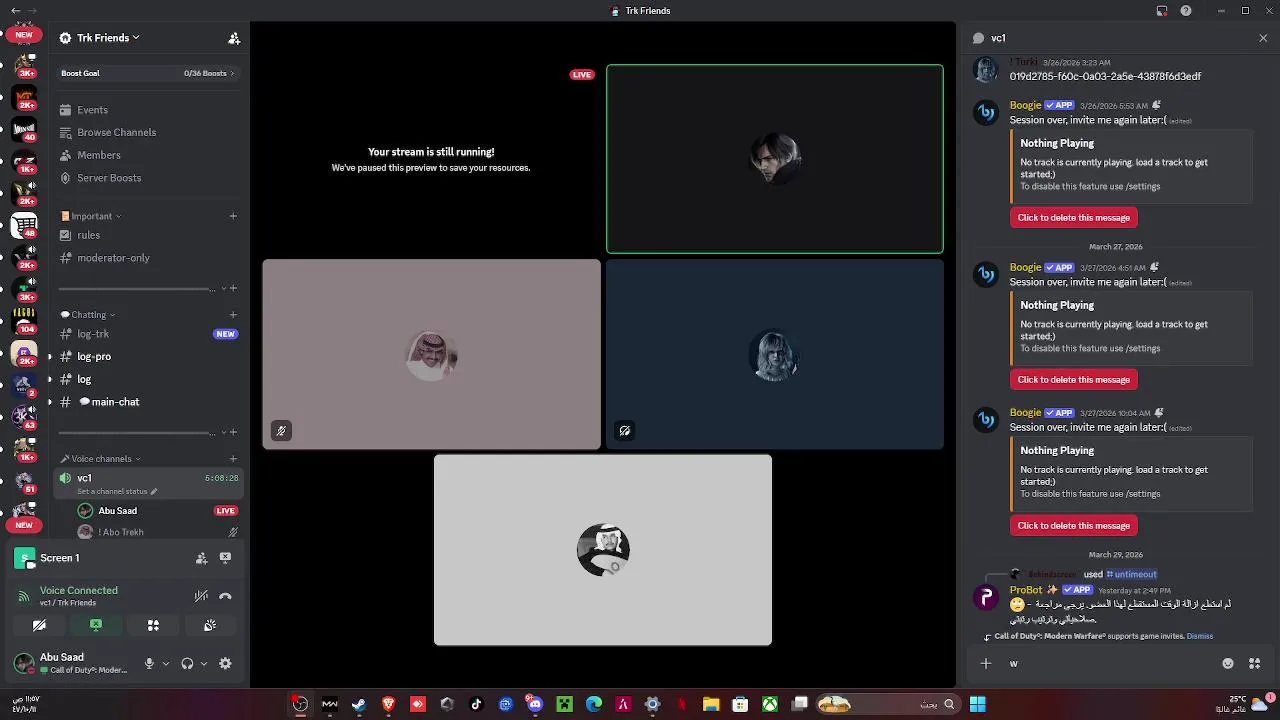Toggle noise suppression in voice panel
This screenshot has width=1280, height=720.
point(201,596)
